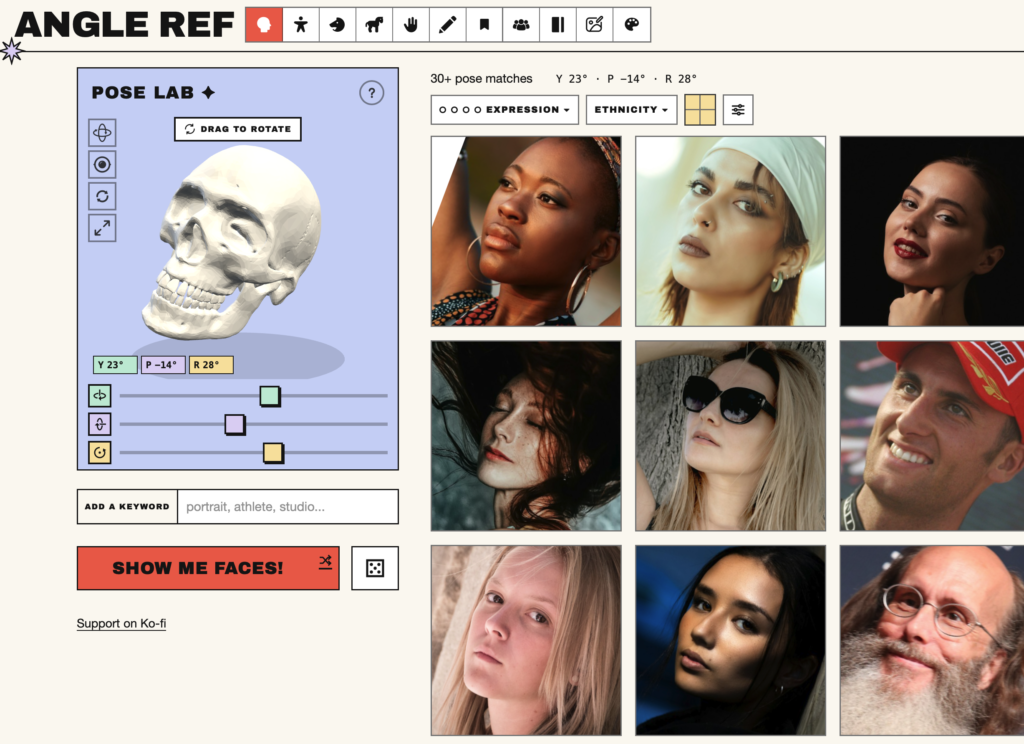This screenshot has width=1024, height=744.
Task: Click the P −14° value tag
Action: pos(163,364)
